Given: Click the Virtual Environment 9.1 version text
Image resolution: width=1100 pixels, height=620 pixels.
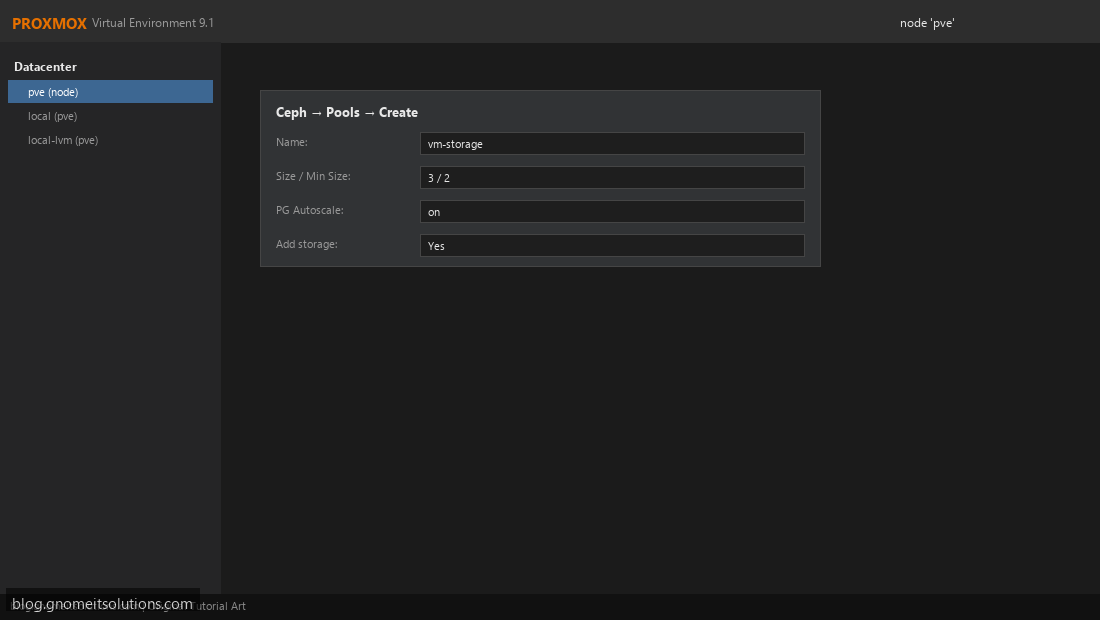Looking at the screenshot, I should (x=153, y=23).
